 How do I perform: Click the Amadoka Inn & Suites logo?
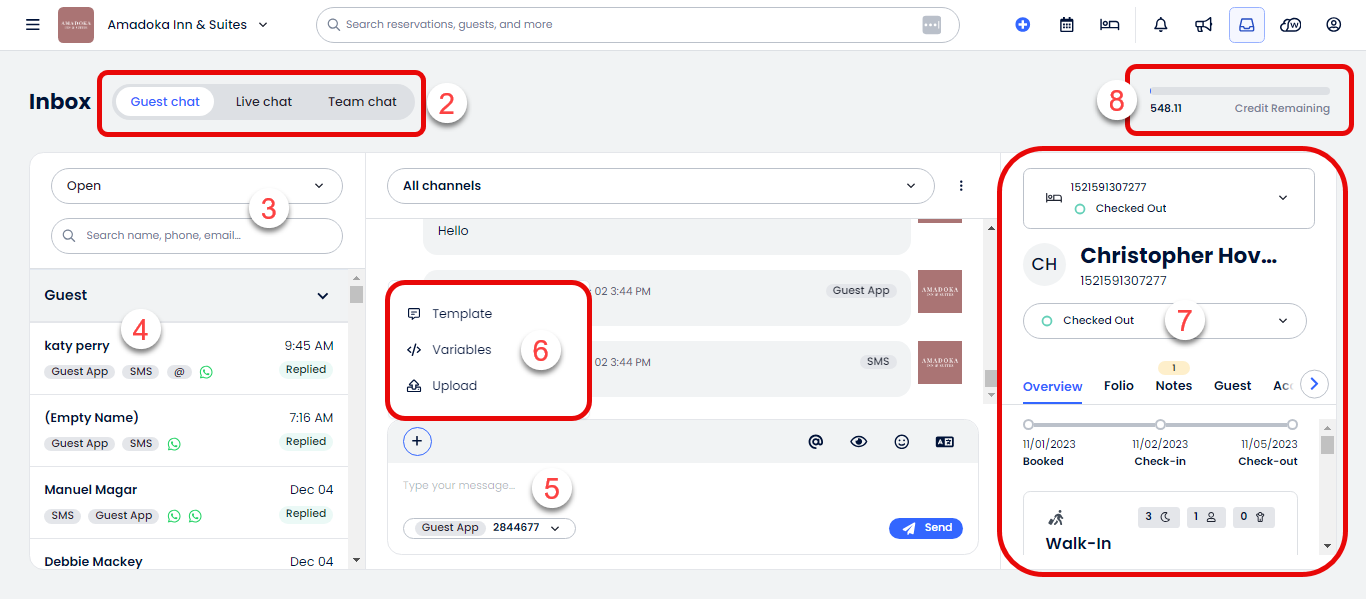[x=76, y=25]
